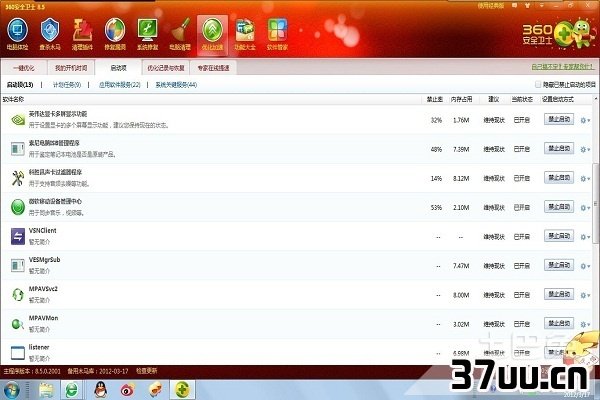This screenshot has width=600, height=400.
Task: Select the 优化加速 green arrows icon
Action: (x=212, y=30)
